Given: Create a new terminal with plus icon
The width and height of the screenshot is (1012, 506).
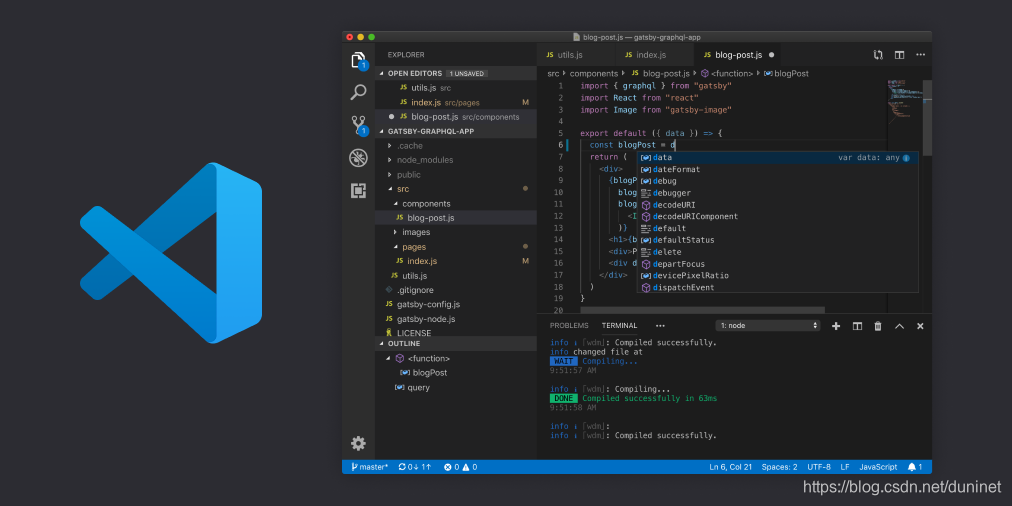Looking at the screenshot, I should (x=836, y=326).
